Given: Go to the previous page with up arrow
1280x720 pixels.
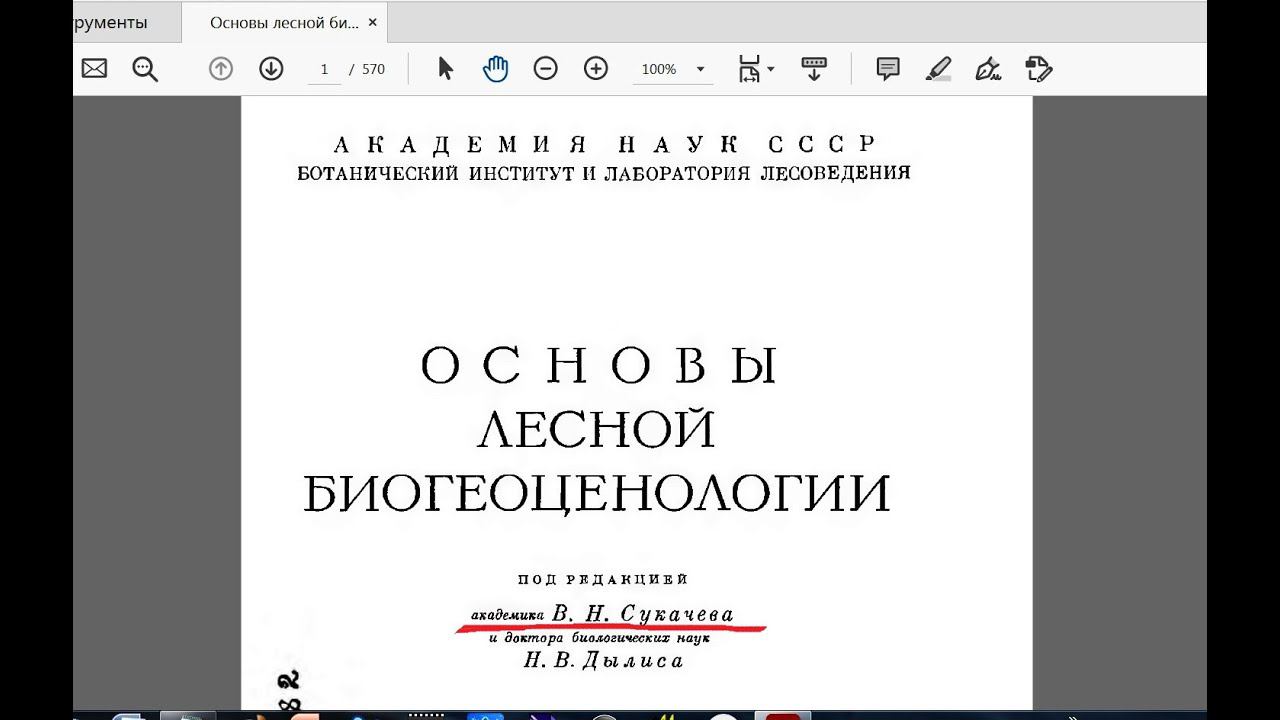Looking at the screenshot, I should coord(220,69).
